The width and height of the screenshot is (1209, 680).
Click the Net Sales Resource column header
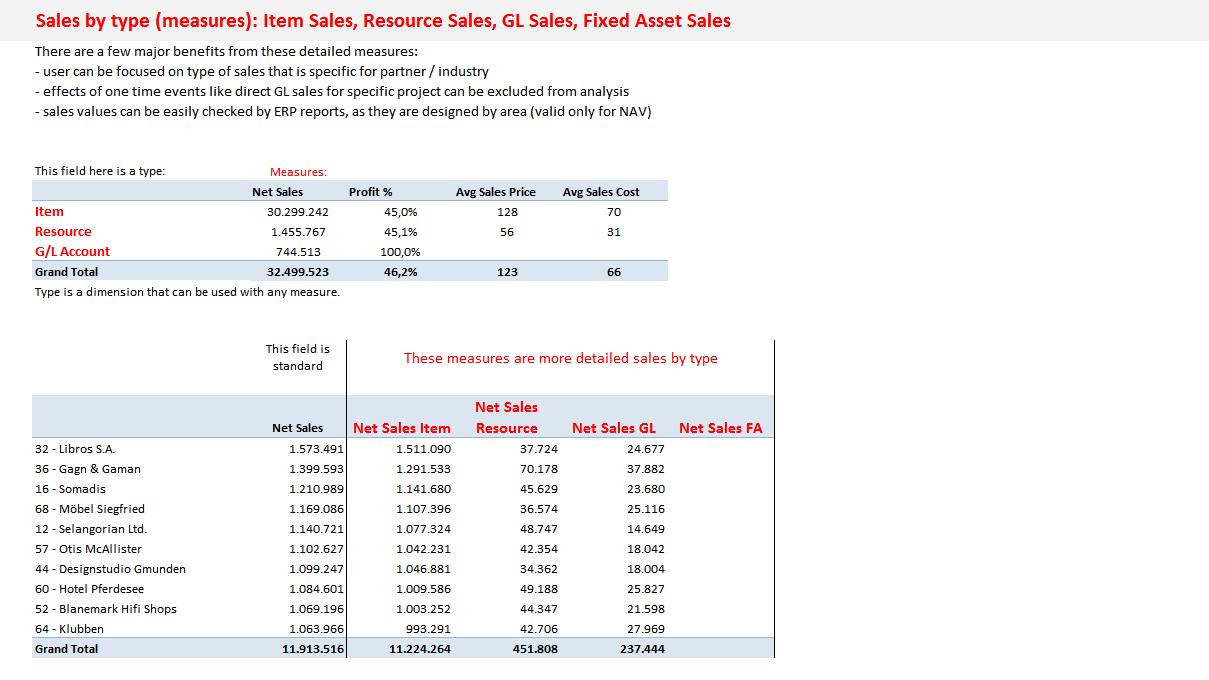pos(506,418)
